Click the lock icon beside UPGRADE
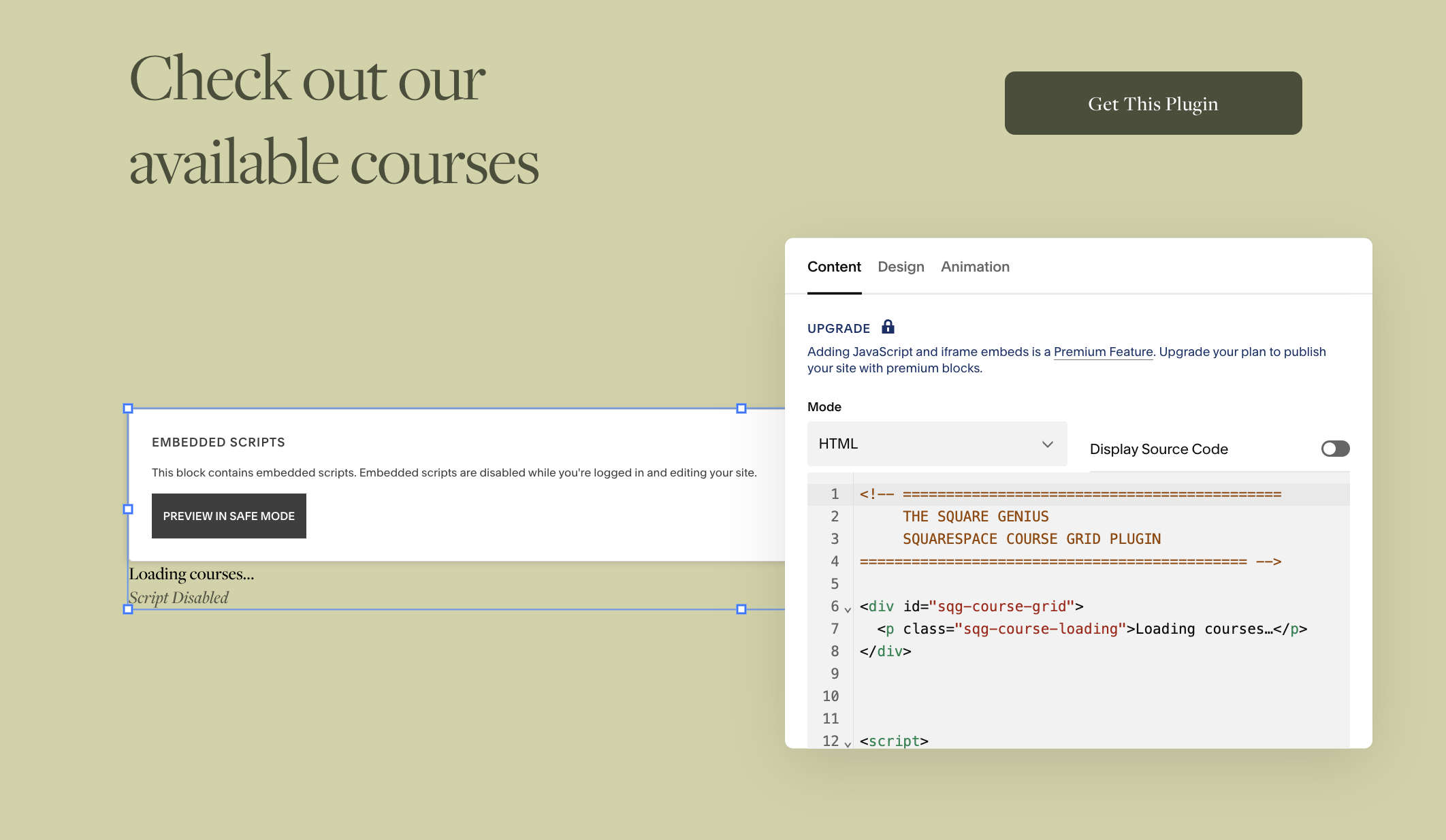This screenshot has height=840, width=1446. point(888,327)
